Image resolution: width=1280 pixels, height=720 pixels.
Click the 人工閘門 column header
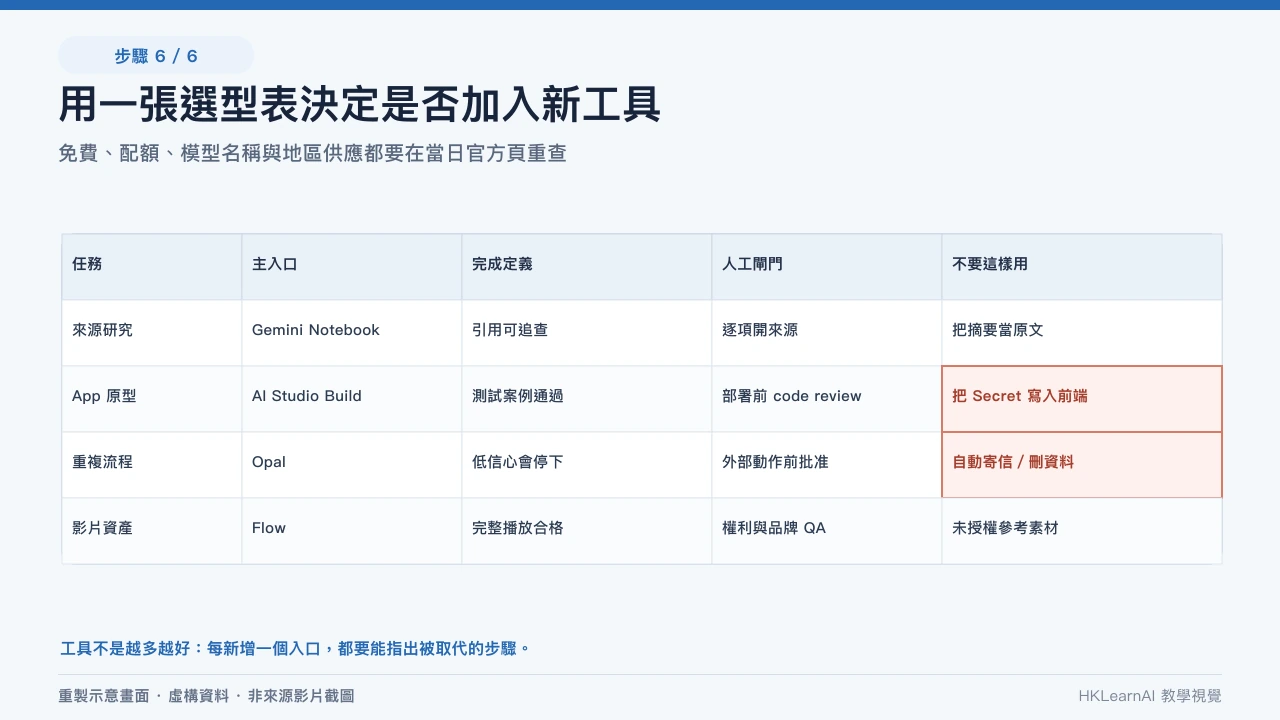(827, 267)
